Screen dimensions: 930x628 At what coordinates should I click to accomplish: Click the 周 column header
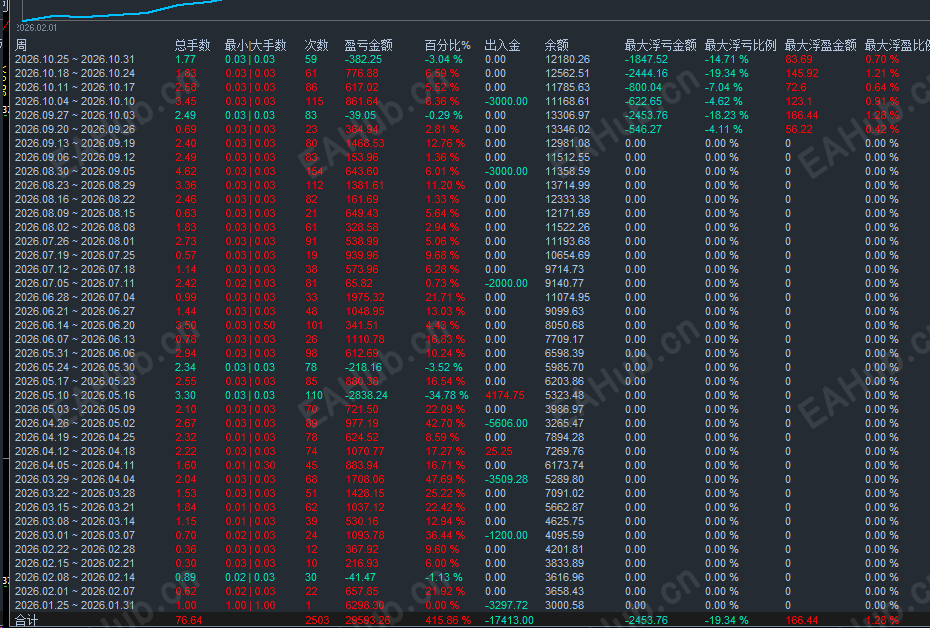pos(21,45)
